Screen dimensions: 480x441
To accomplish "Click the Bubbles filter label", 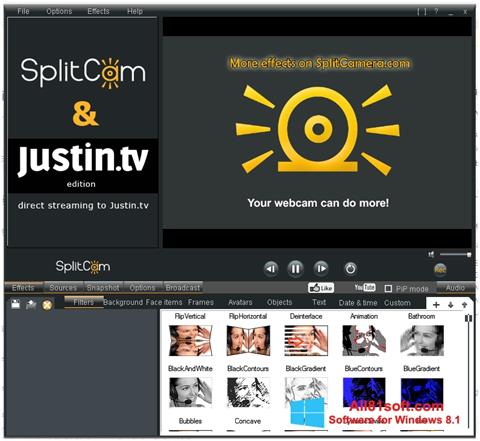I will click(190, 421).
